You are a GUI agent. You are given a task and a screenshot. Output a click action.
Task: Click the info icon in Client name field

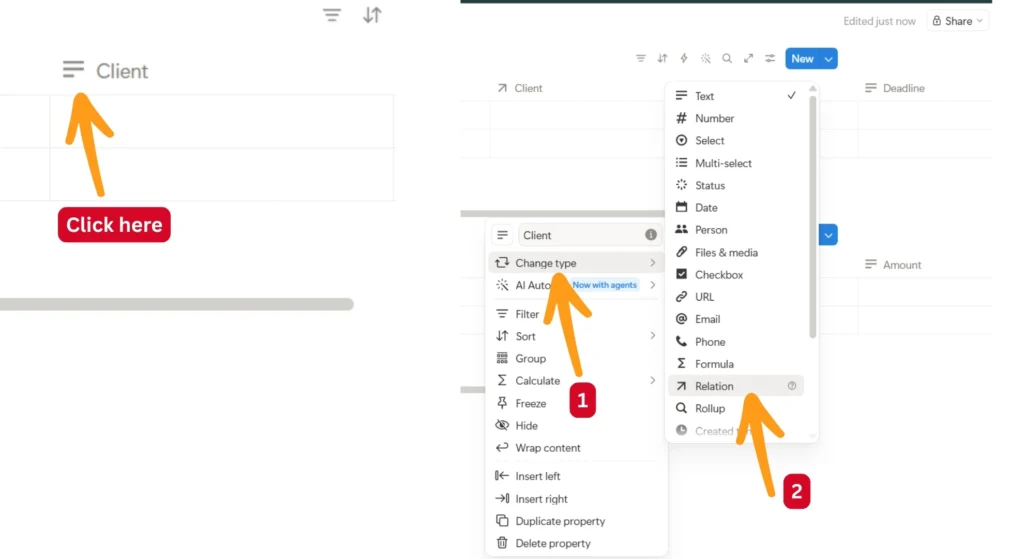[x=650, y=234]
